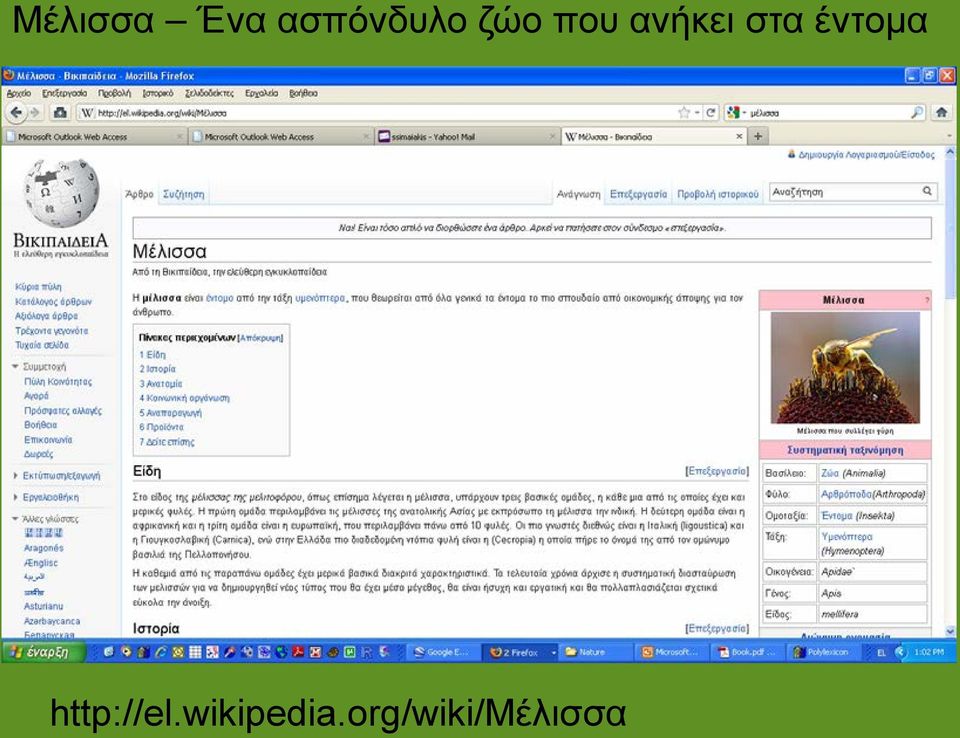Click the Επεξεργασία tab beside Ανάγνωση

coord(638,194)
